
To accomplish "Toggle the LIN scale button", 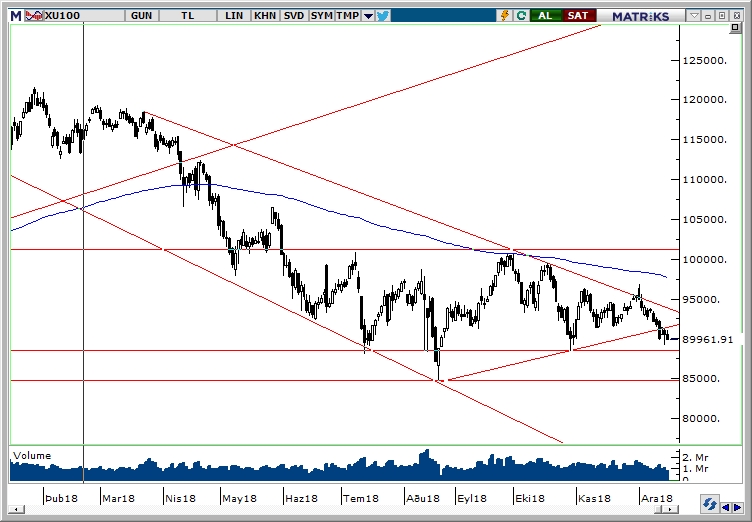I will point(234,16).
